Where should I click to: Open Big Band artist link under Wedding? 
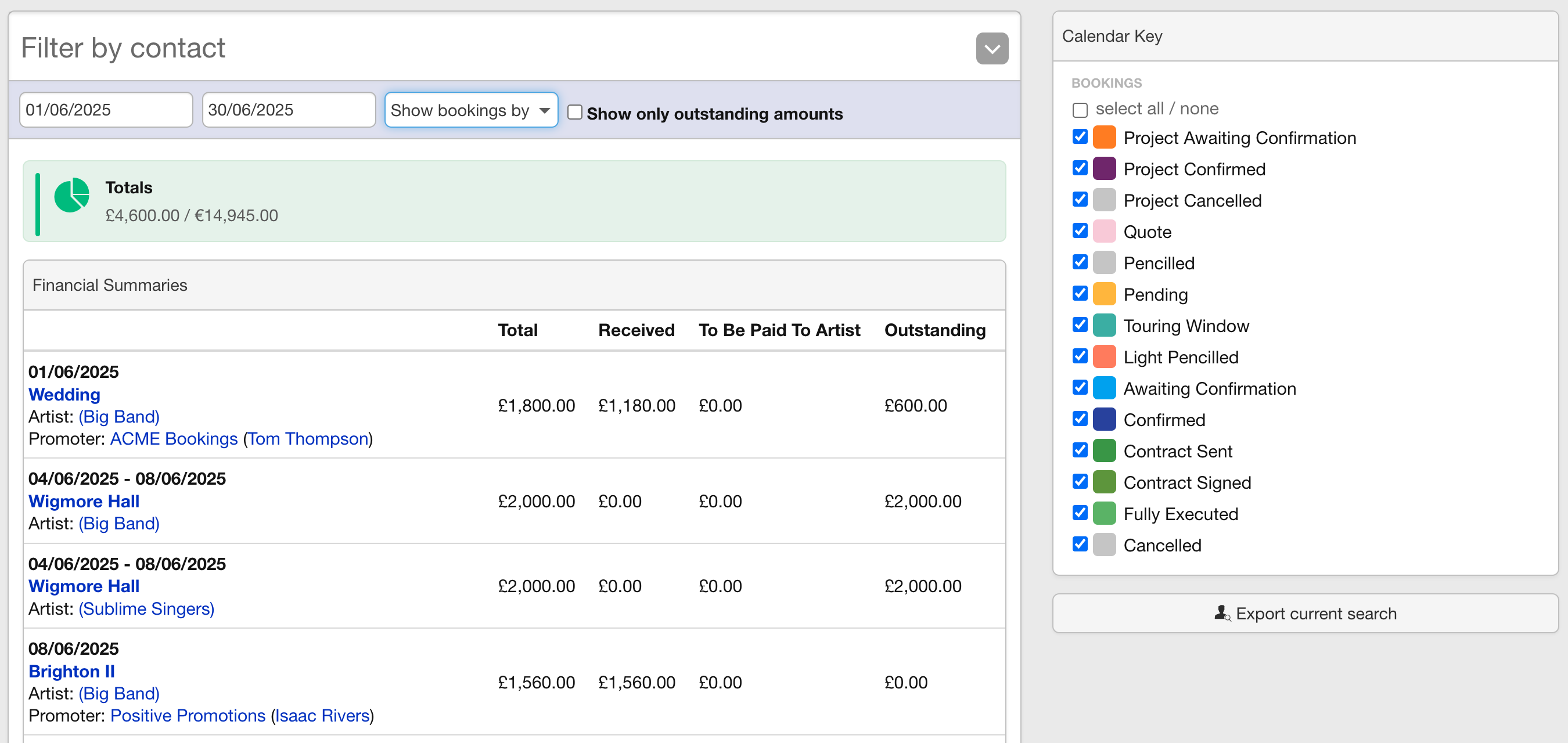point(118,417)
